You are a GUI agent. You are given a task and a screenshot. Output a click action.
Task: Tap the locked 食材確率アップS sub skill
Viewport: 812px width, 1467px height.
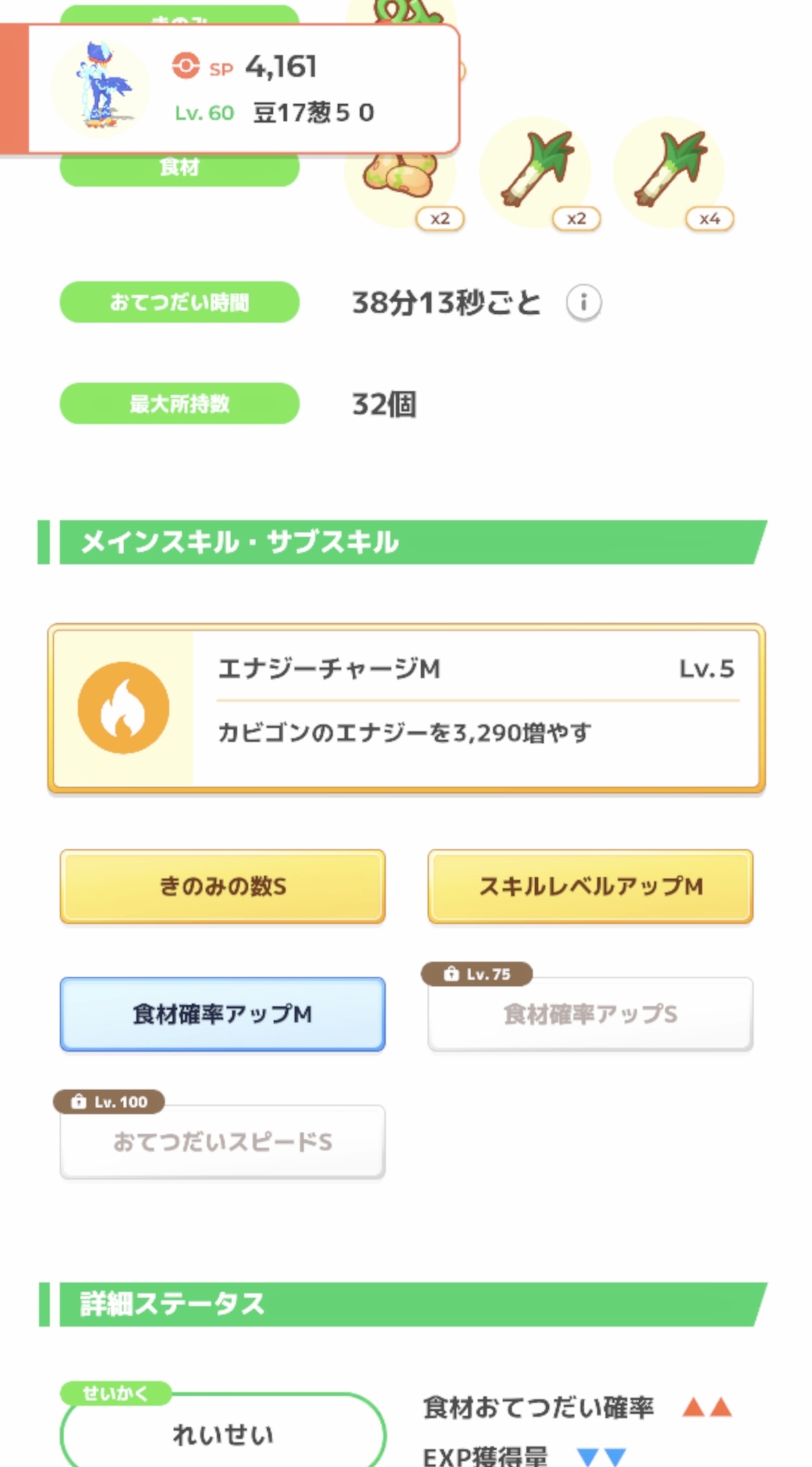pos(590,1014)
